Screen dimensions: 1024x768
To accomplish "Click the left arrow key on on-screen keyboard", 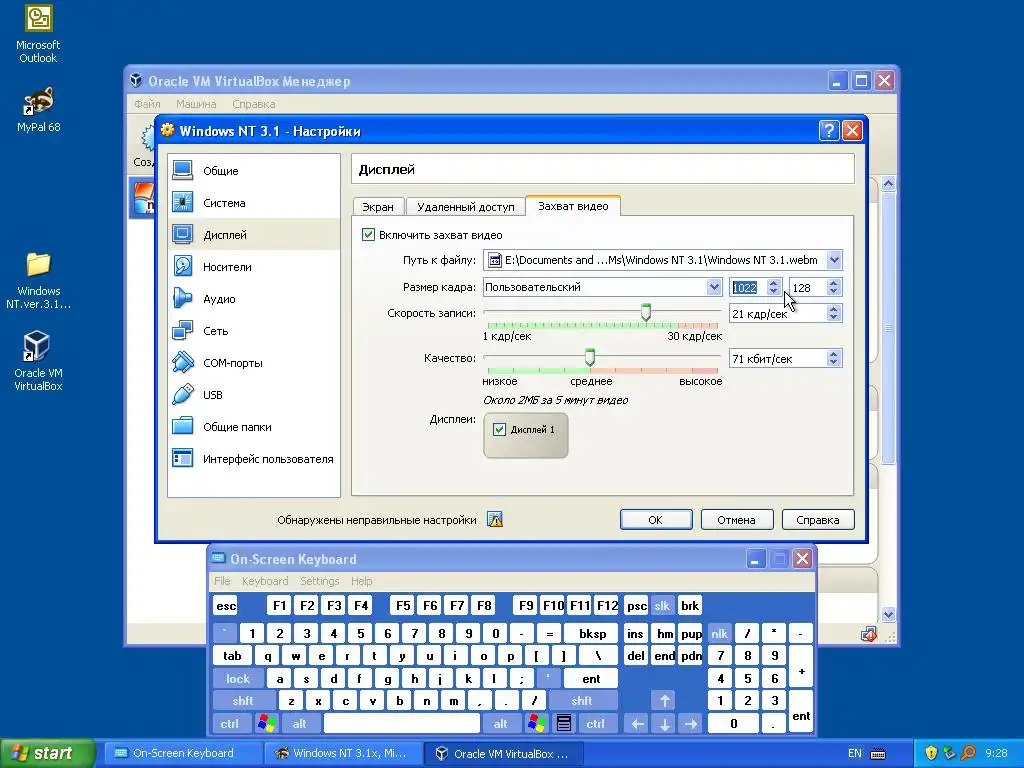I will click(637, 724).
